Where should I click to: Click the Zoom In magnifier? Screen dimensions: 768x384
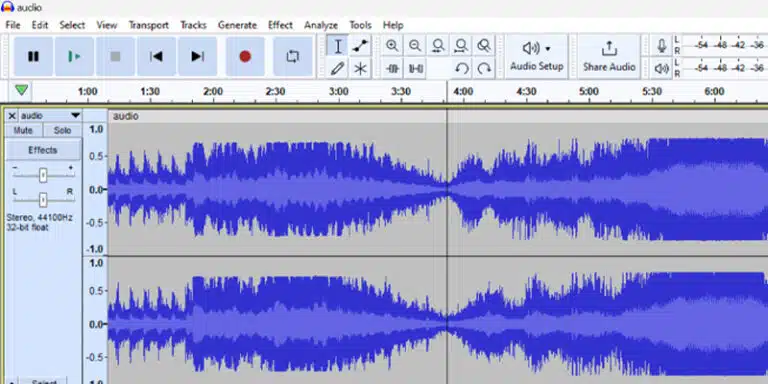coord(392,46)
